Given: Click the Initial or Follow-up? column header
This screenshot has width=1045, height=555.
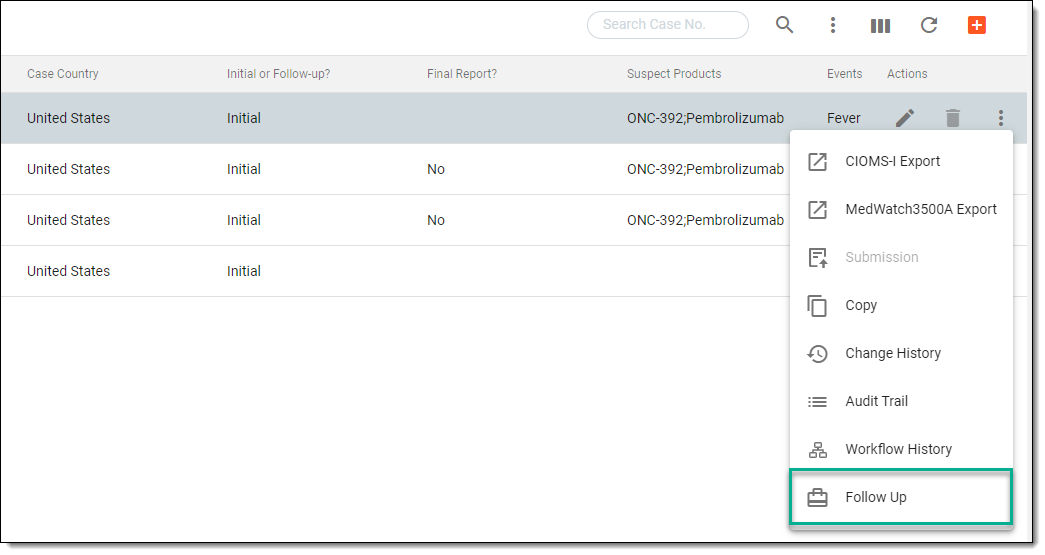Looking at the screenshot, I should pyautogui.click(x=279, y=74).
